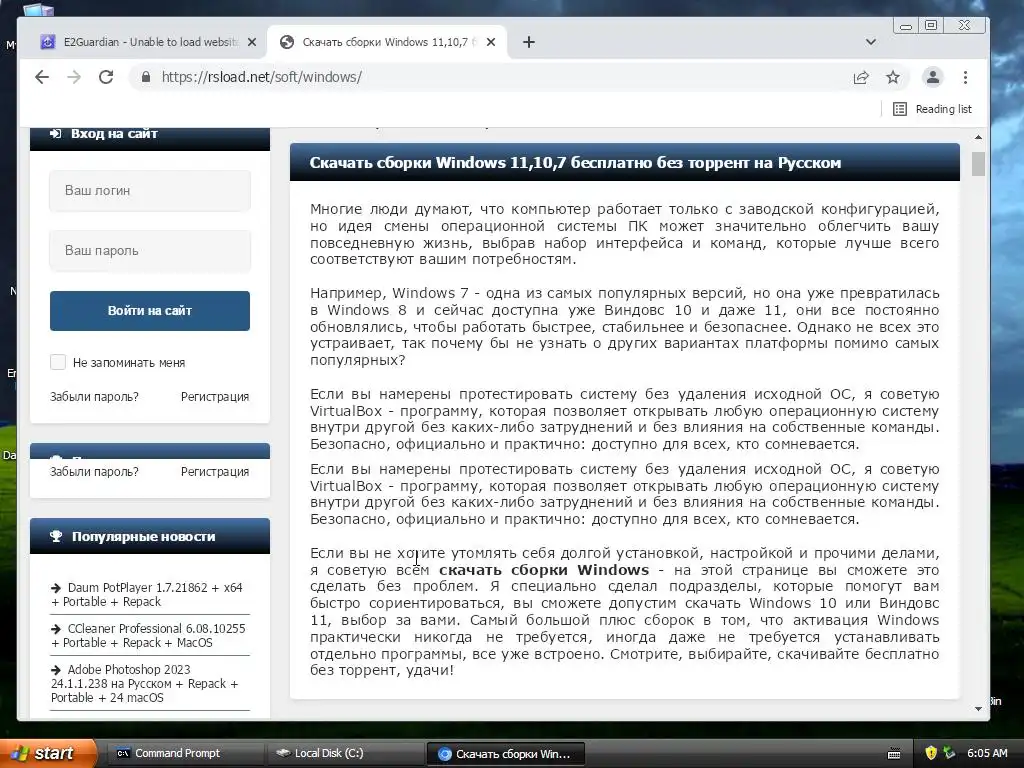Click the Войти на сайт button

(150, 311)
